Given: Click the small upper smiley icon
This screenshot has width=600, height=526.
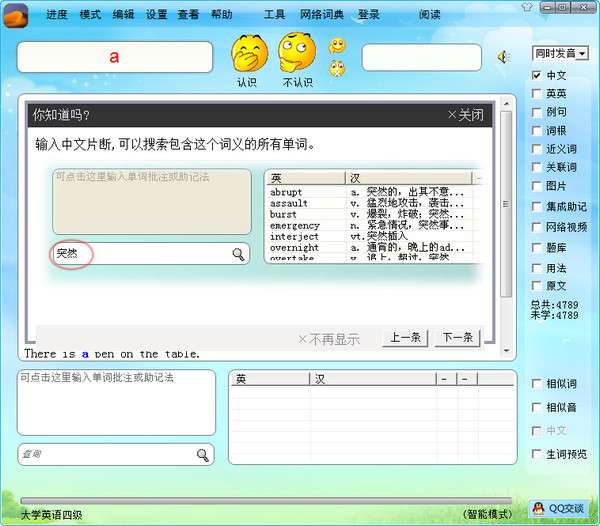Looking at the screenshot, I should click(x=337, y=46).
